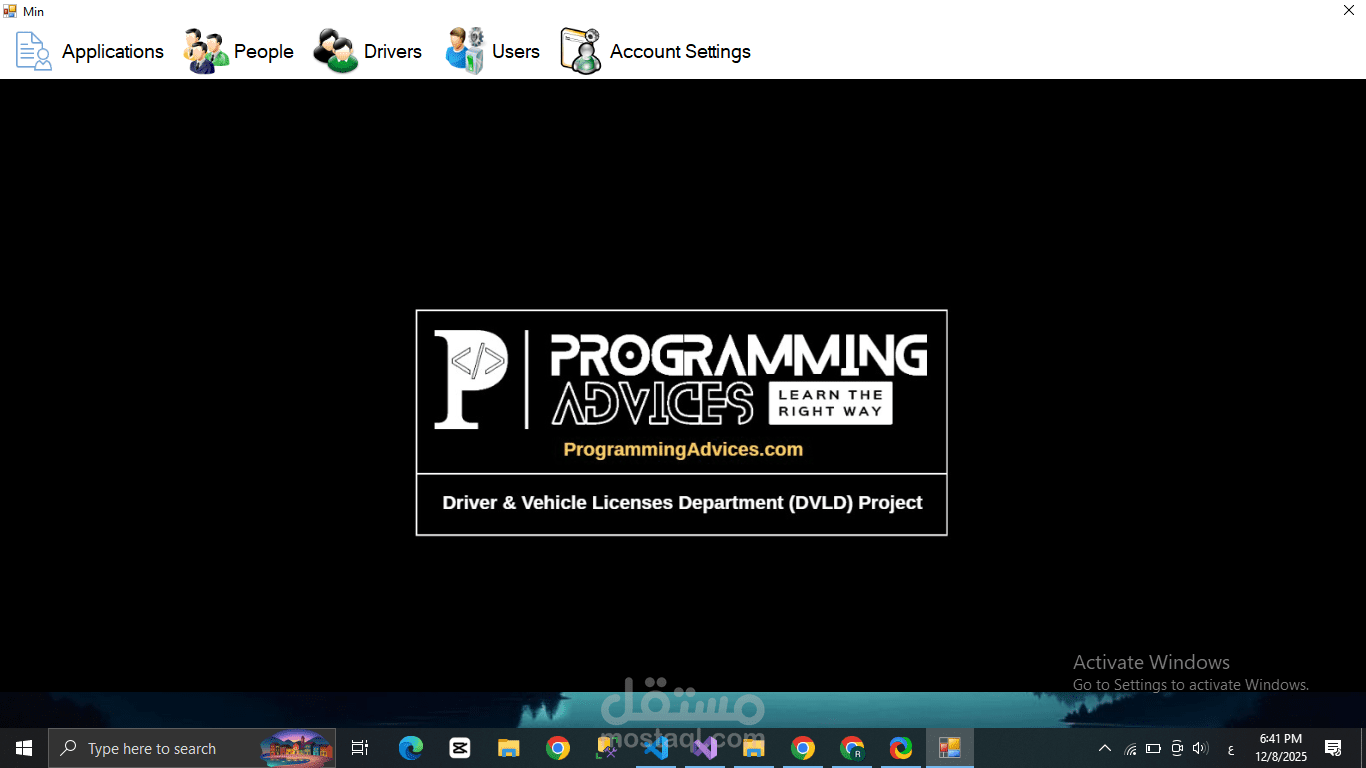Open the notification Action Center
The width and height of the screenshot is (1366, 768).
pyautogui.click(x=1333, y=748)
